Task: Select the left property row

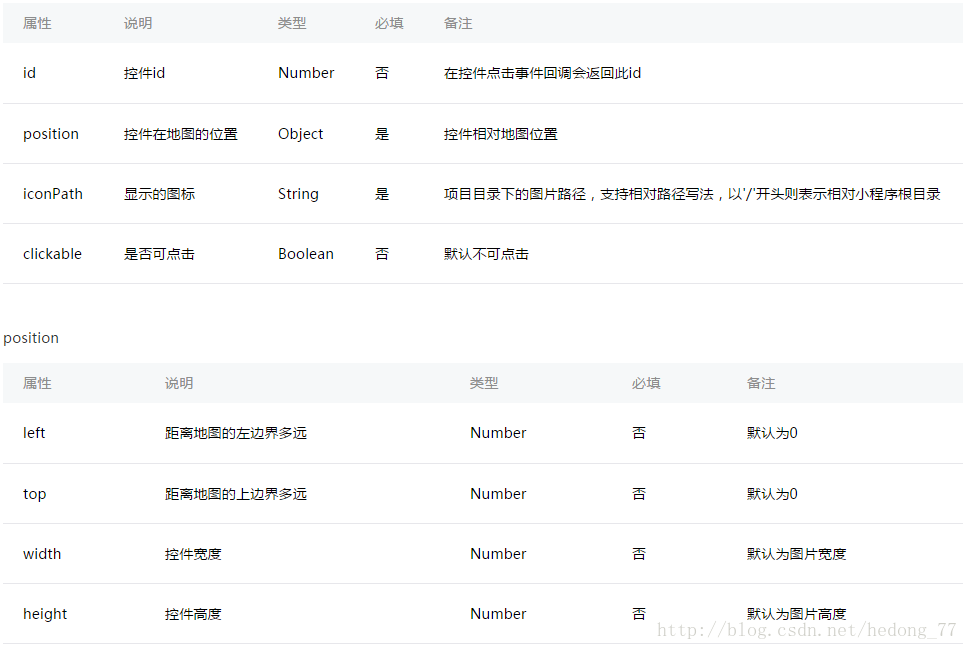Action: pos(480,432)
